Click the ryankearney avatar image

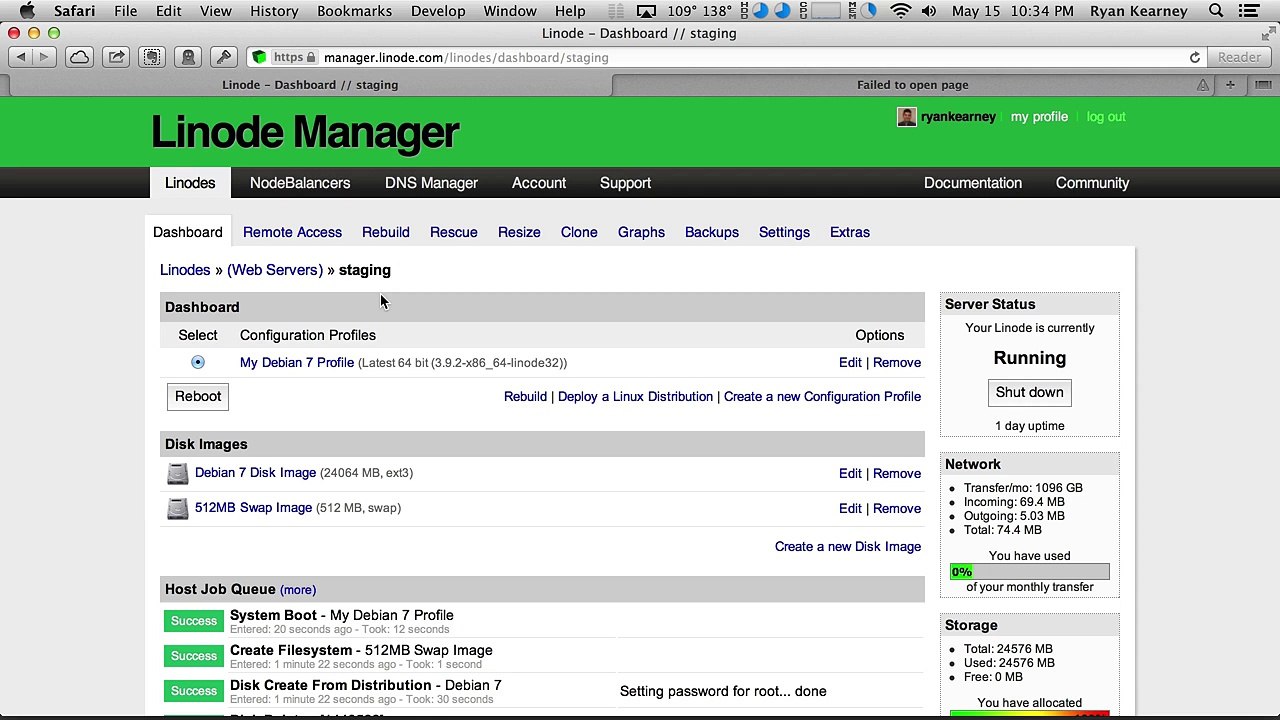(906, 117)
